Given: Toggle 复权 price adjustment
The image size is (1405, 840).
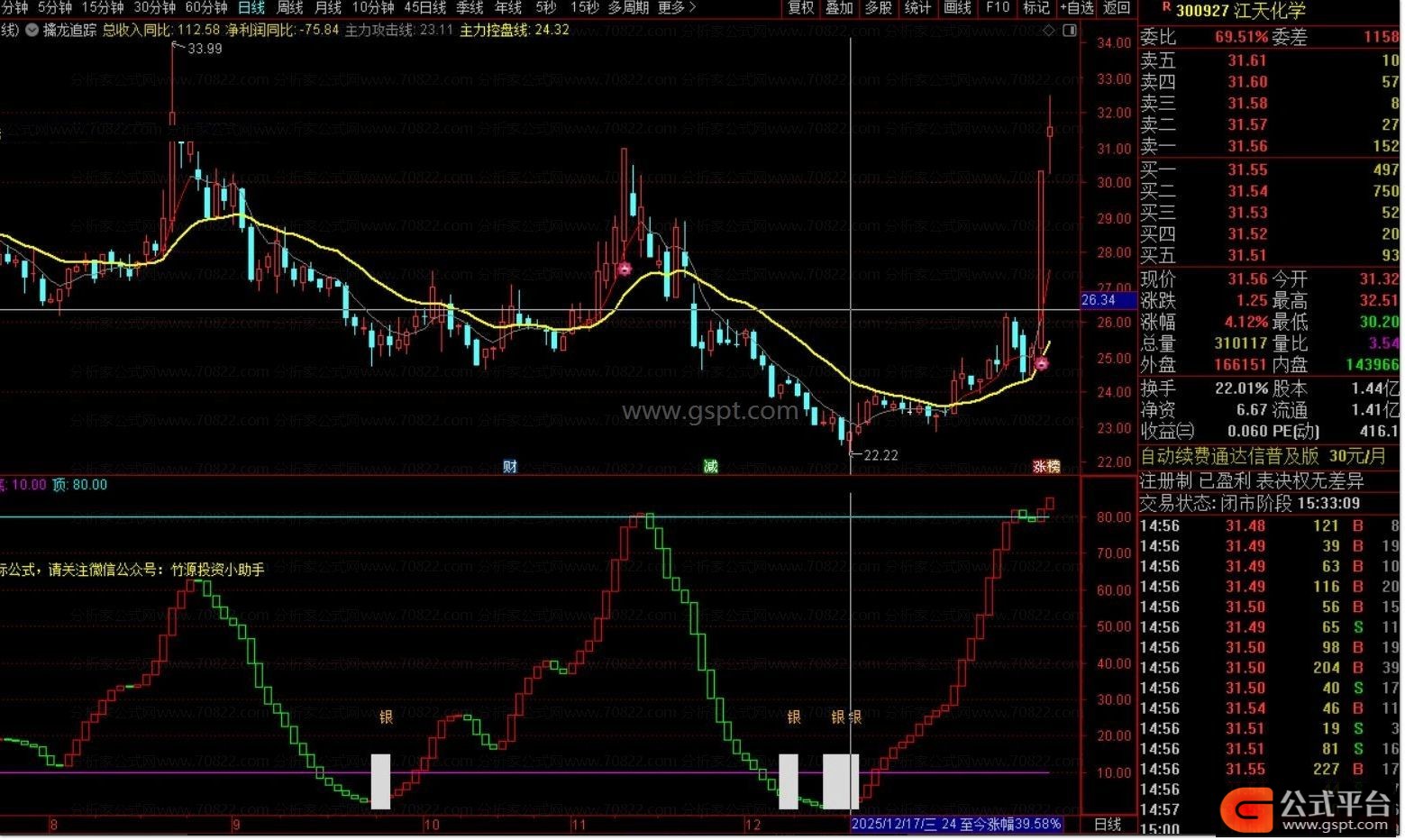Looking at the screenshot, I should pos(801,8).
